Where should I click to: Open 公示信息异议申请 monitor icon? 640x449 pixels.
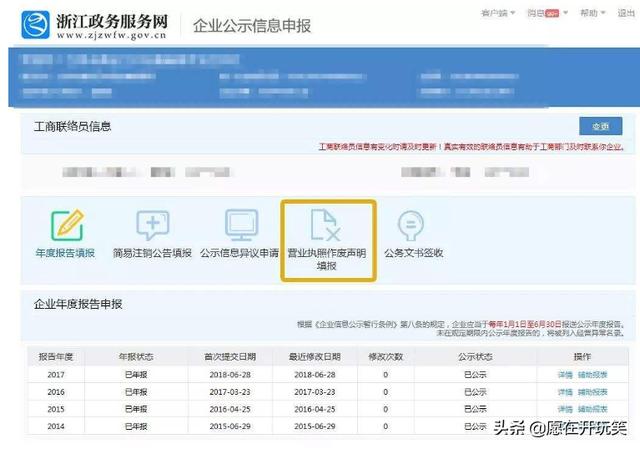point(240,226)
